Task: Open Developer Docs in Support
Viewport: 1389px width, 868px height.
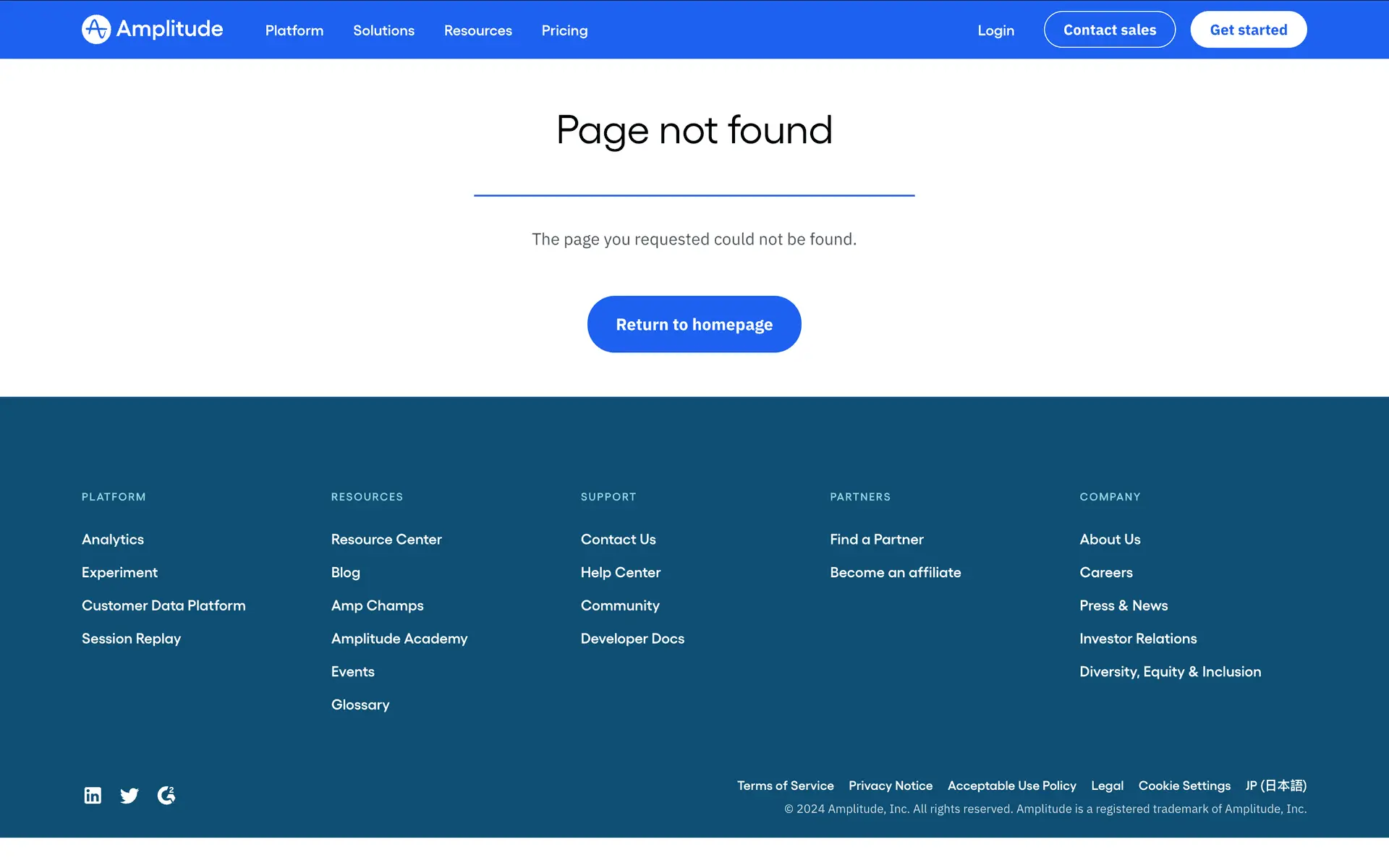Action: point(632,639)
